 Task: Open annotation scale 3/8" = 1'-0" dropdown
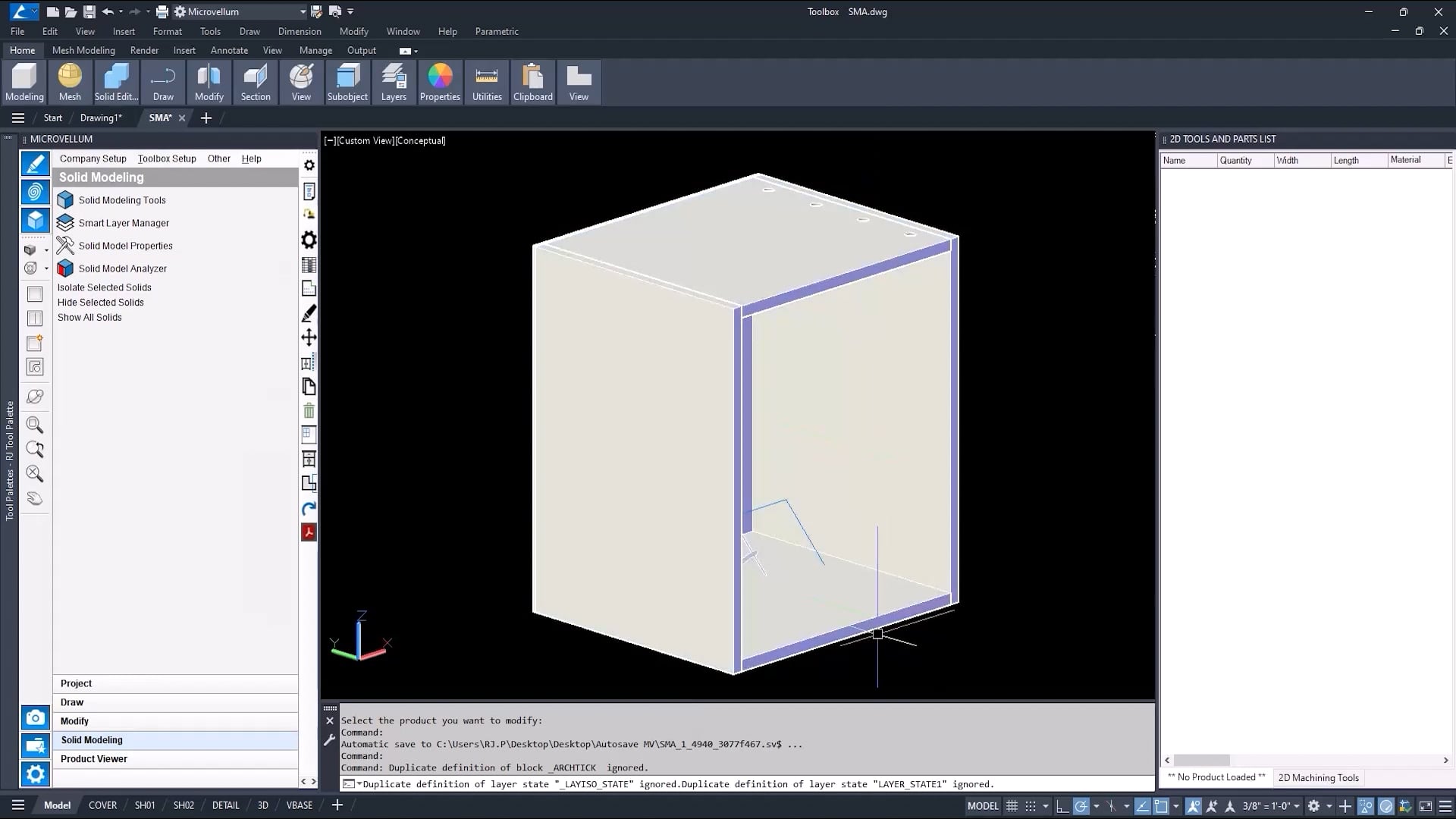click(x=1271, y=806)
